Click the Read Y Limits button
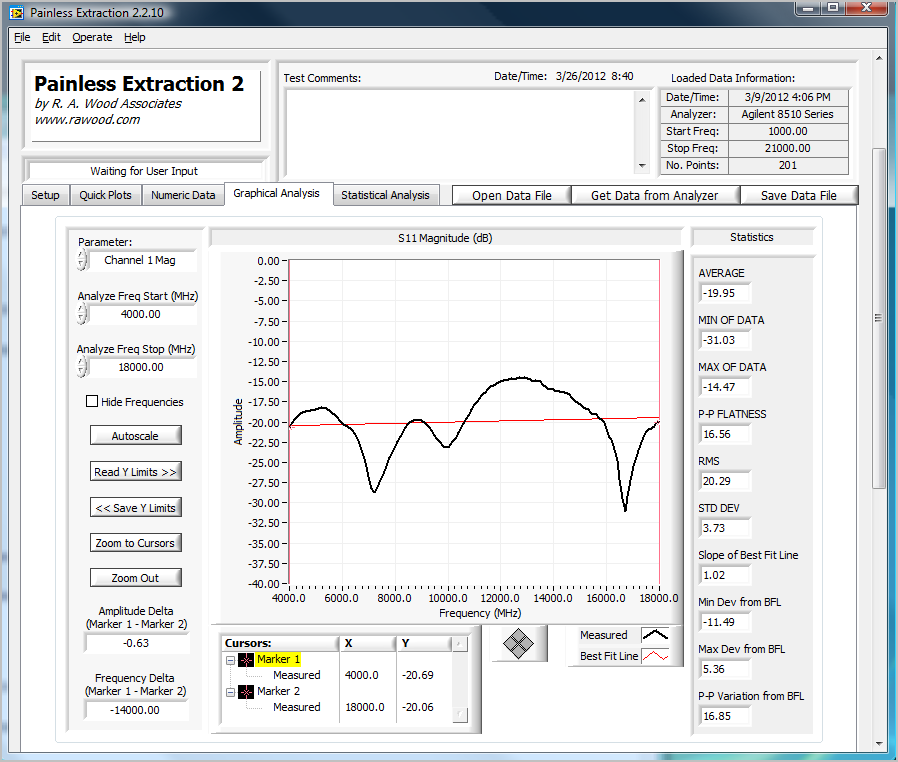The image size is (898, 762). [x=136, y=472]
